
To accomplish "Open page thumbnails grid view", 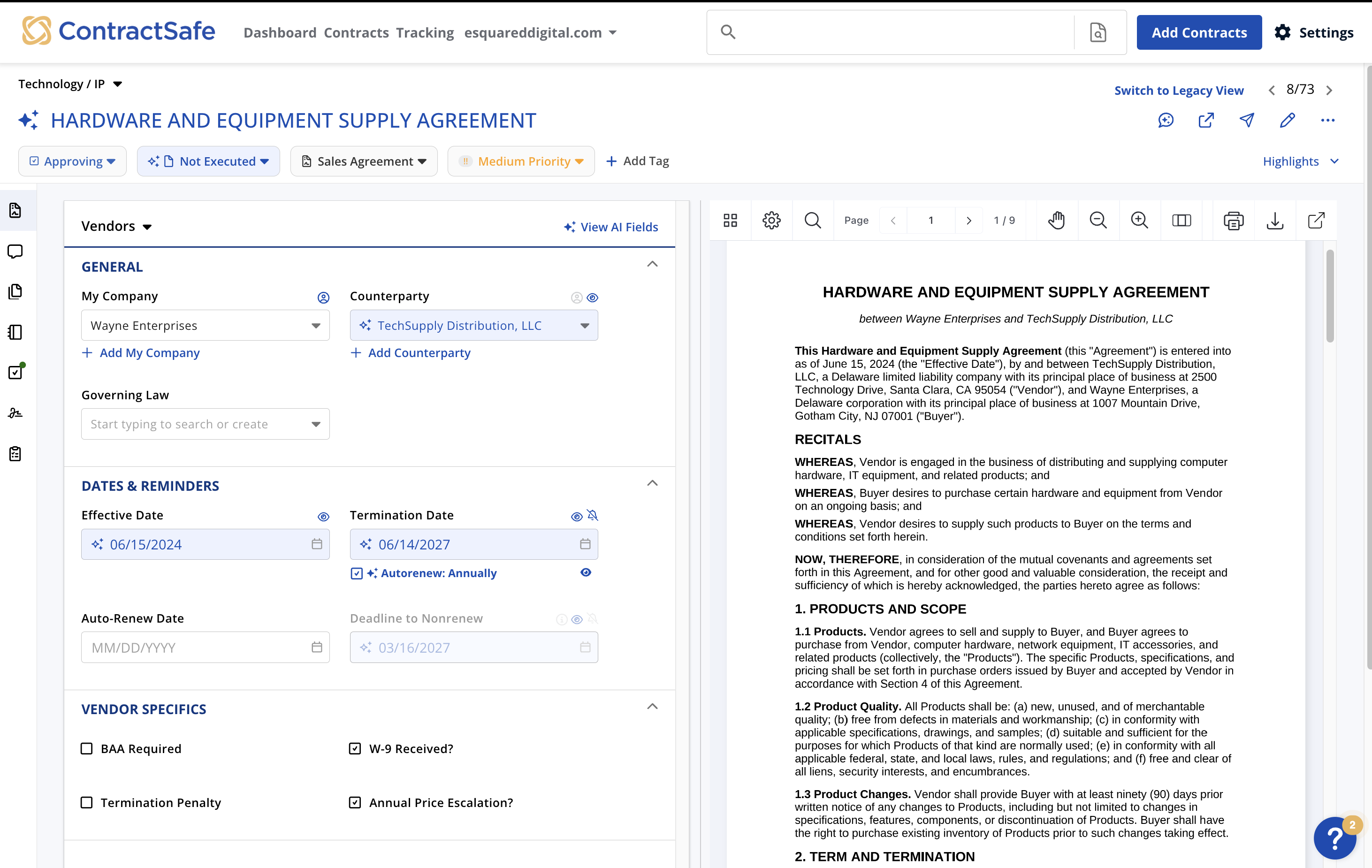I will (x=730, y=220).
